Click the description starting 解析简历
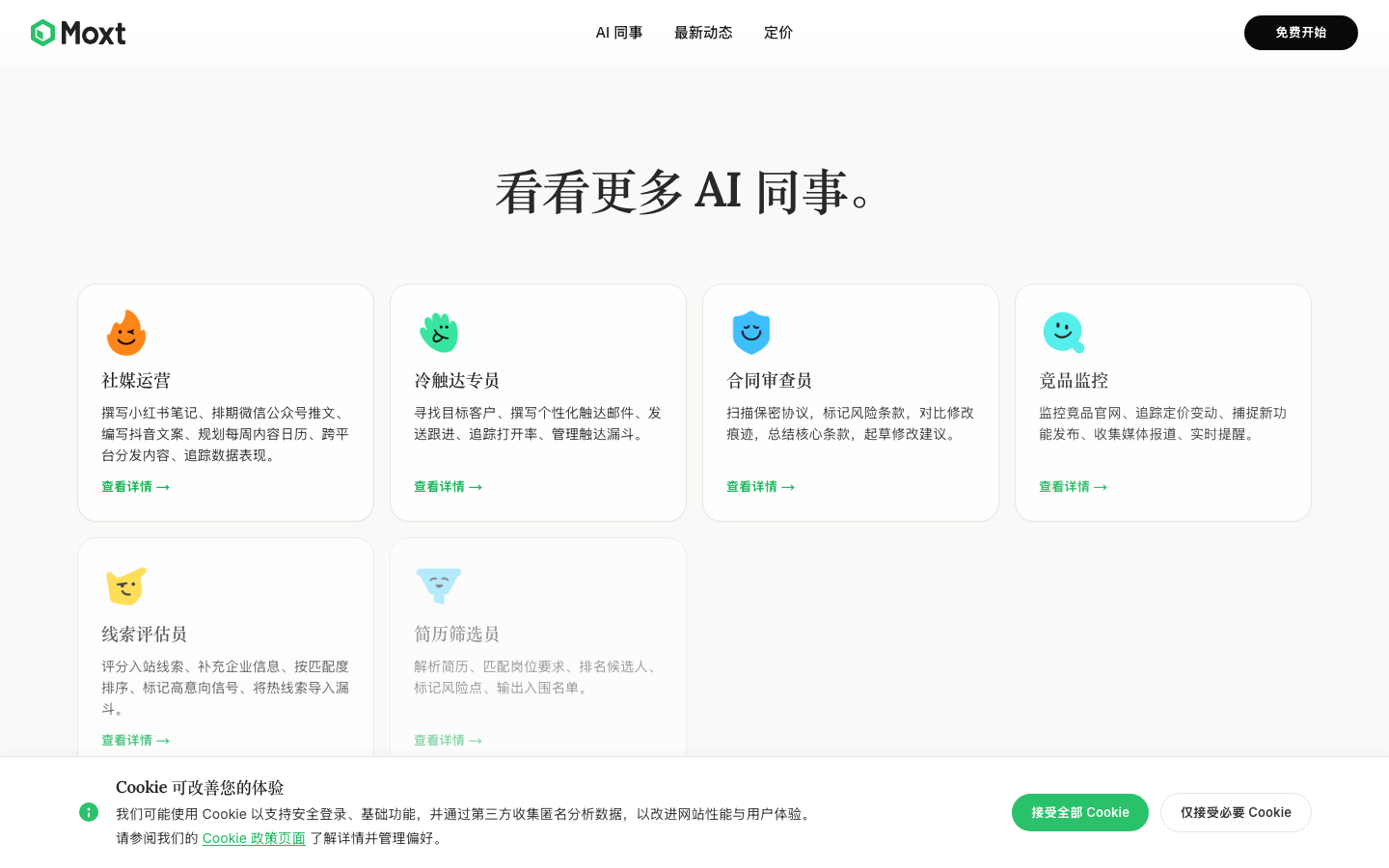Image resolution: width=1389 pixels, height=868 pixels. pyautogui.click(x=538, y=677)
